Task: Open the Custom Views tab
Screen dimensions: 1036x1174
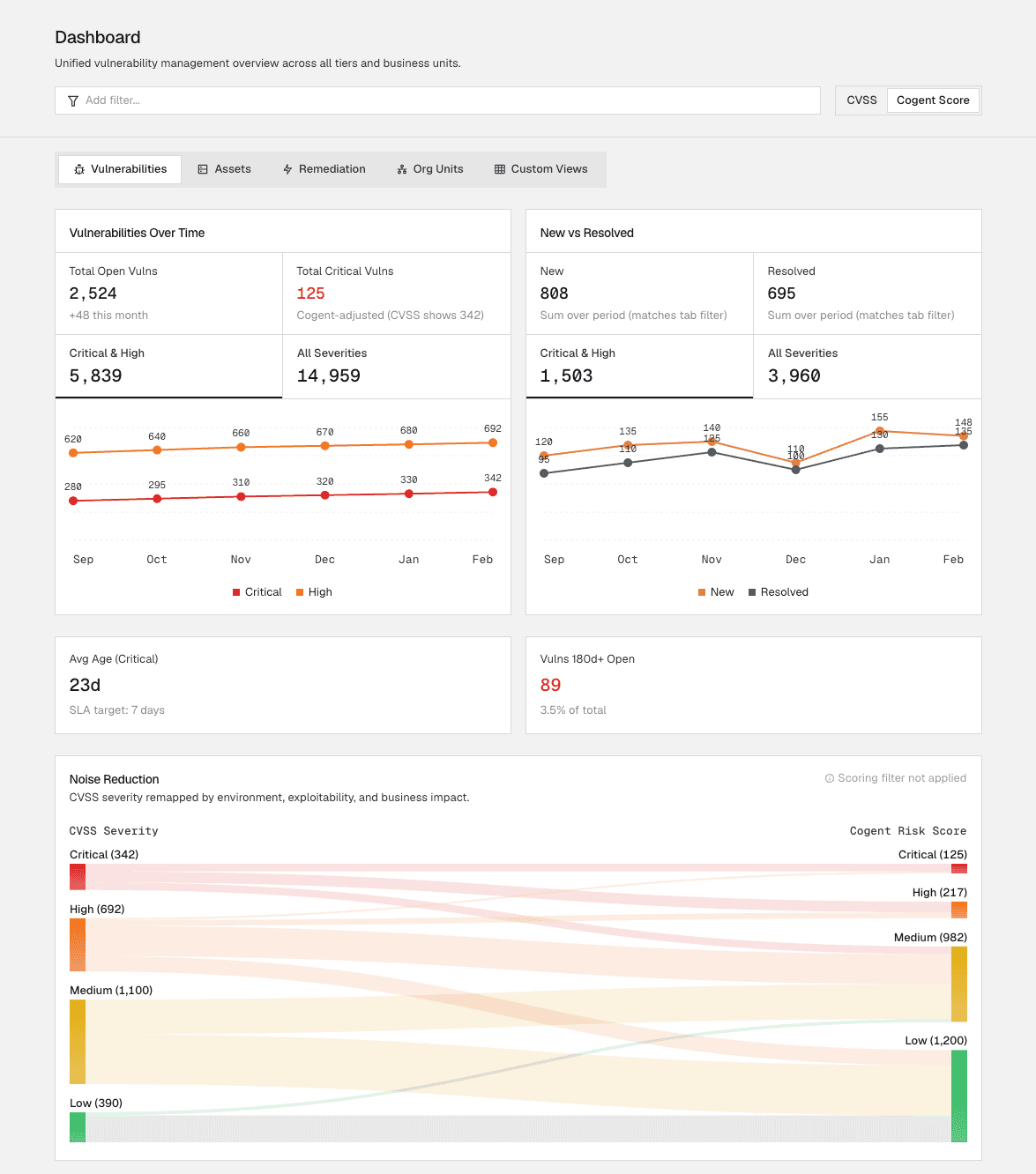Action: [x=541, y=169]
